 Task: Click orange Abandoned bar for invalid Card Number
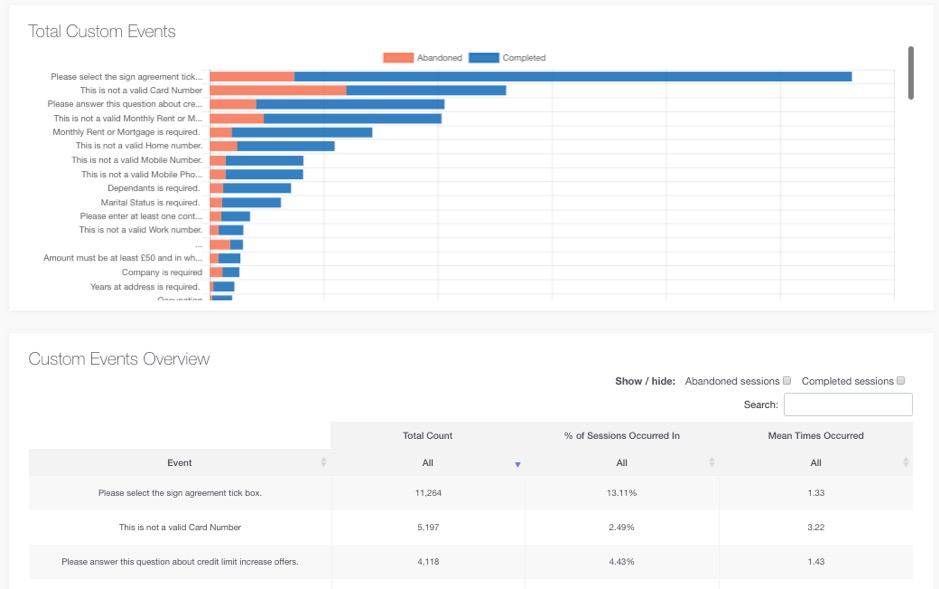pyautogui.click(x=278, y=90)
